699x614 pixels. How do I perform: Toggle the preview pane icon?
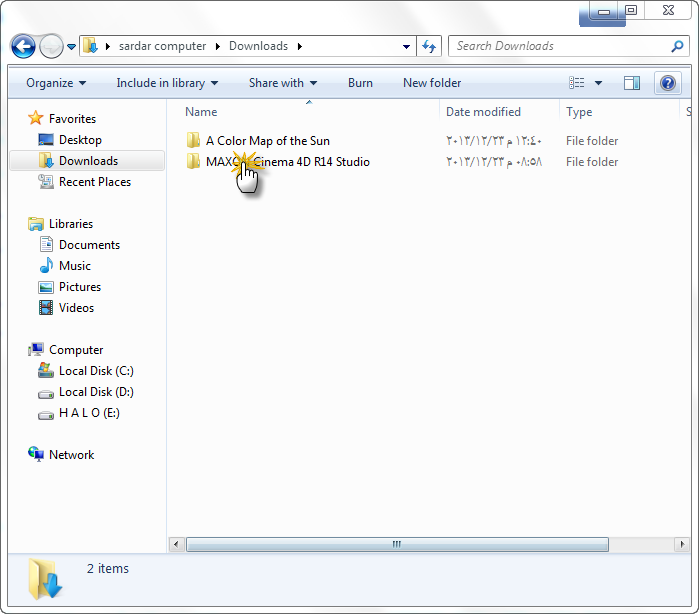[632, 83]
